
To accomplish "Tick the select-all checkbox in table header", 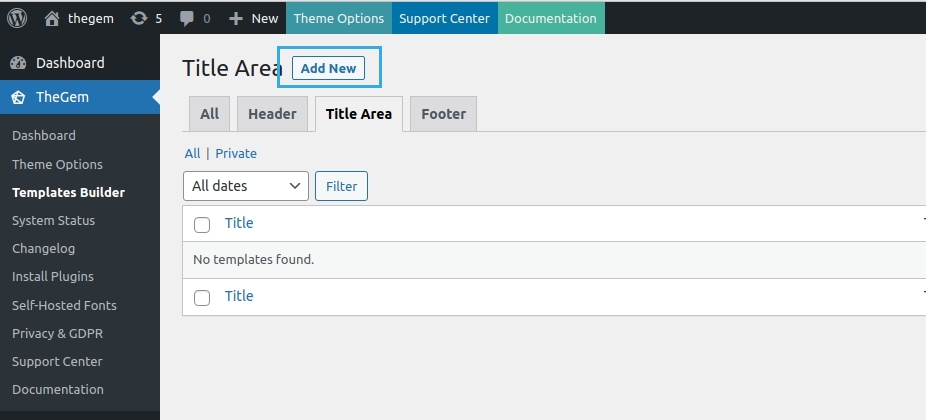I will tap(202, 224).
